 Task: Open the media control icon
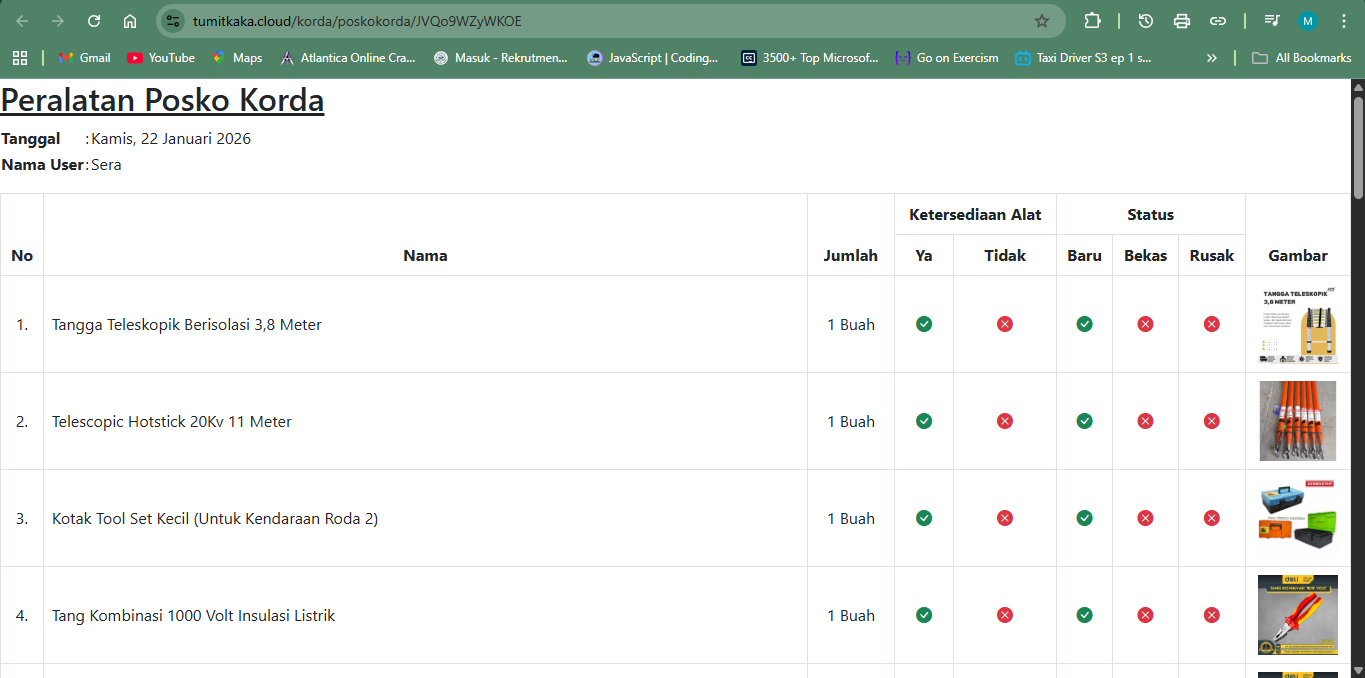[1272, 21]
